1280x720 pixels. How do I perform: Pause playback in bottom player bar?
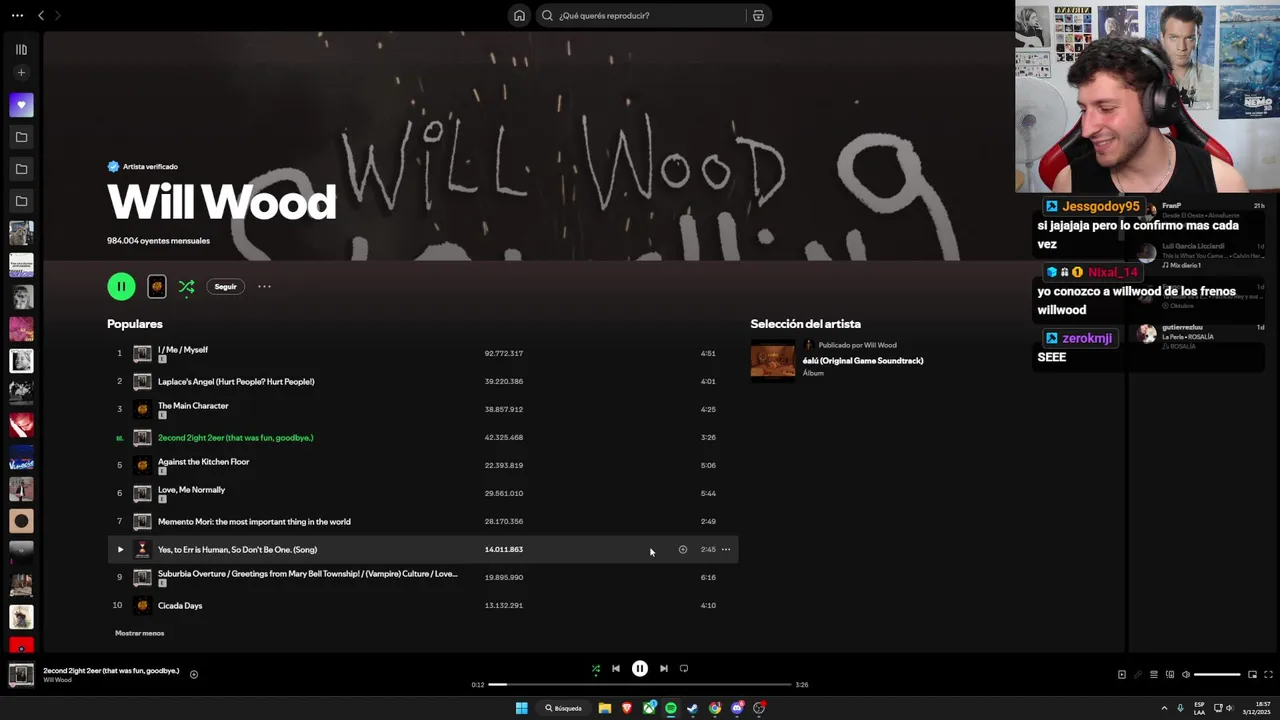click(640, 668)
